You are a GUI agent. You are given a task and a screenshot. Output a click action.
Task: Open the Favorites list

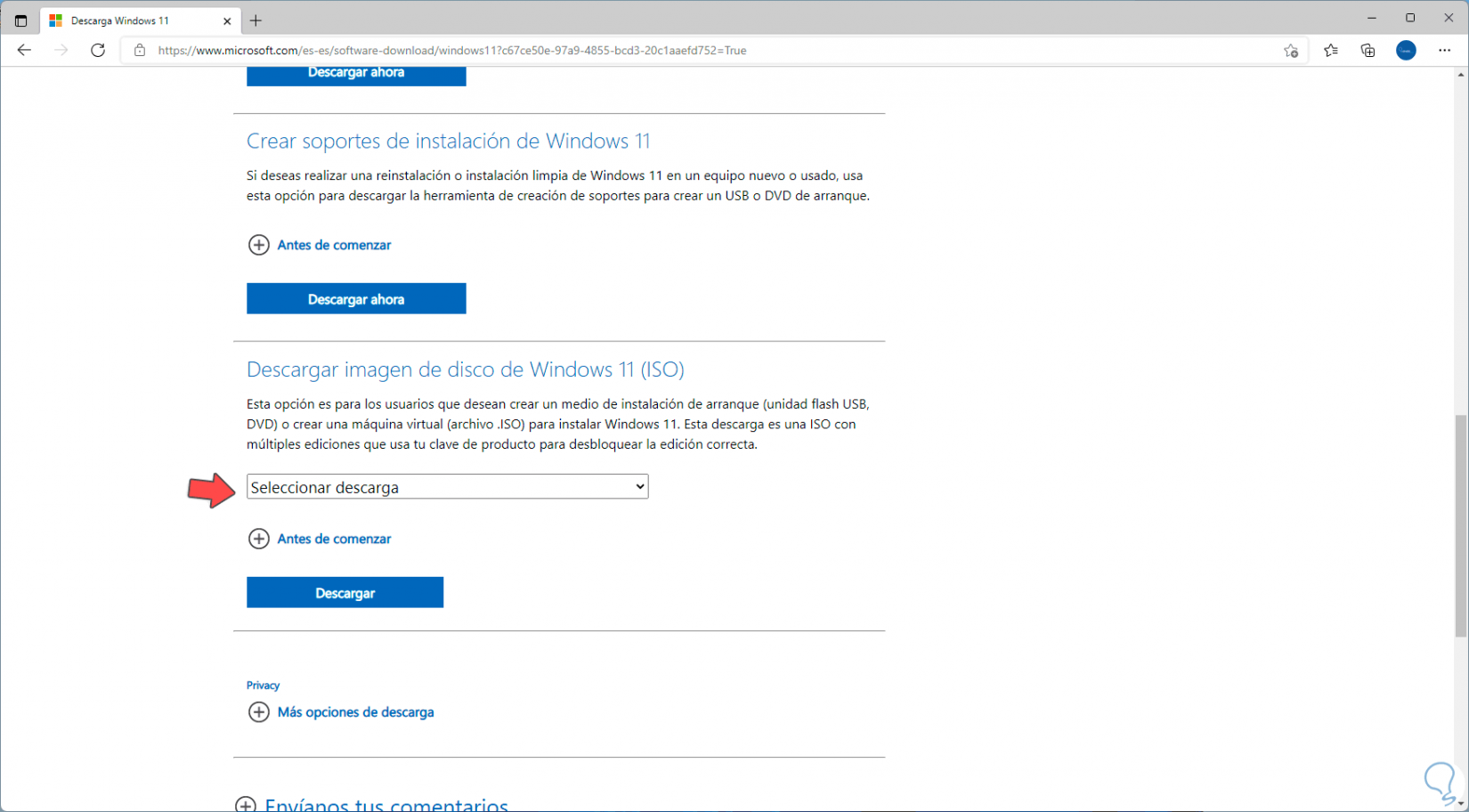pyautogui.click(x=1331, y=51)
